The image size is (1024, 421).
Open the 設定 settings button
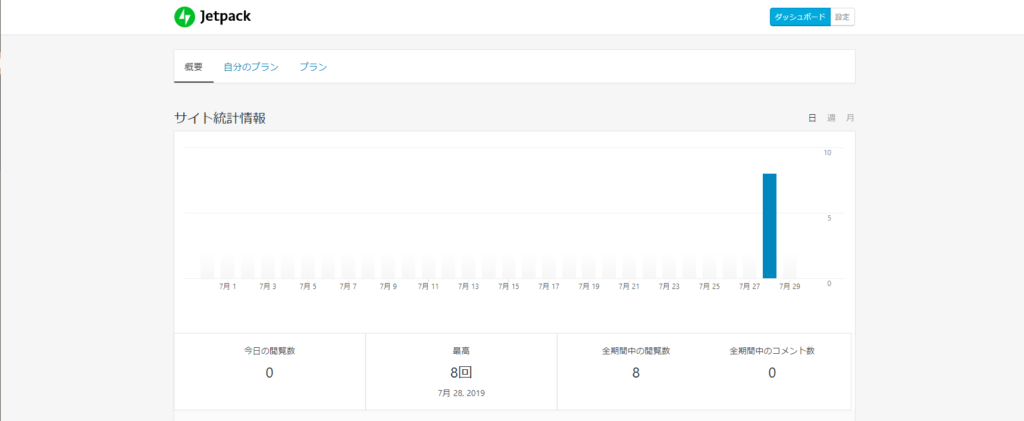point(843,17)
